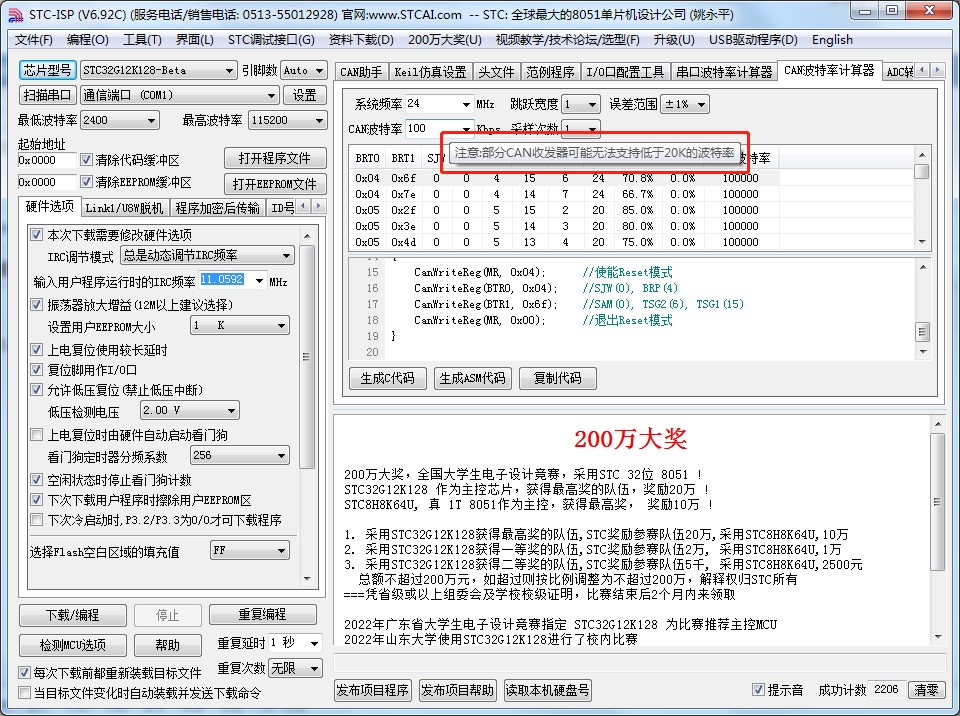Open 系统频率 24 MHz dropdown

tap(467, 104)
